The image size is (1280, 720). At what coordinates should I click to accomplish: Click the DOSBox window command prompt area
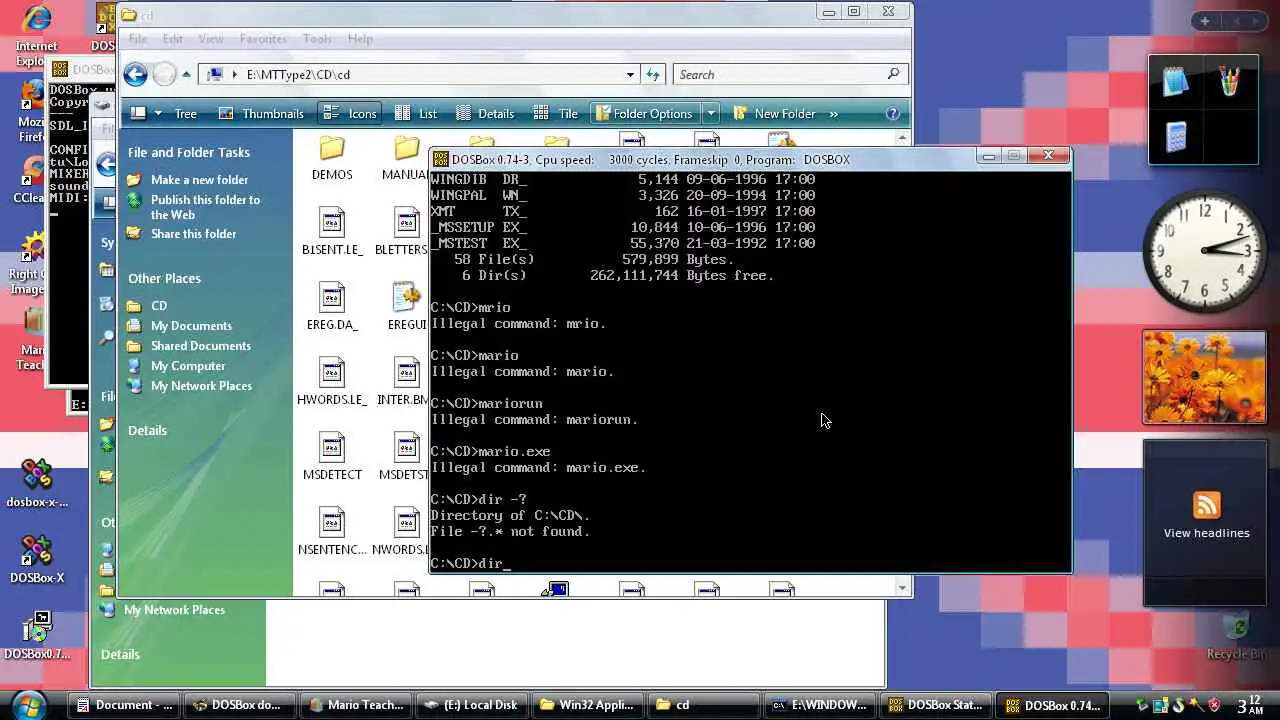(750, 370)
